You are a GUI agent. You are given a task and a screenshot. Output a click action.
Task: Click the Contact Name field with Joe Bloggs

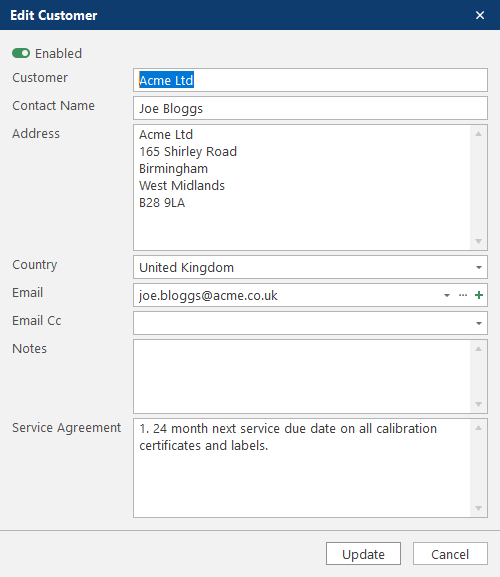pos(311,108)
